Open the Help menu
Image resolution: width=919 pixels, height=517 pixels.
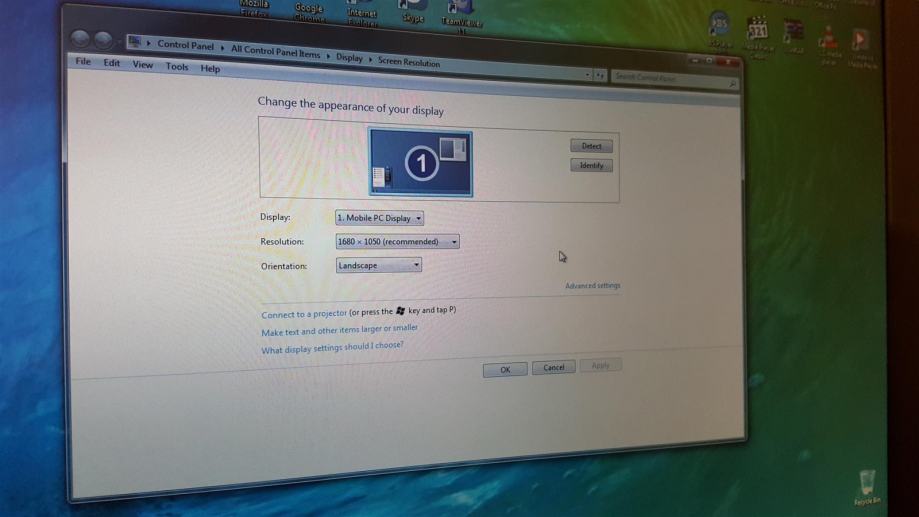210,69
